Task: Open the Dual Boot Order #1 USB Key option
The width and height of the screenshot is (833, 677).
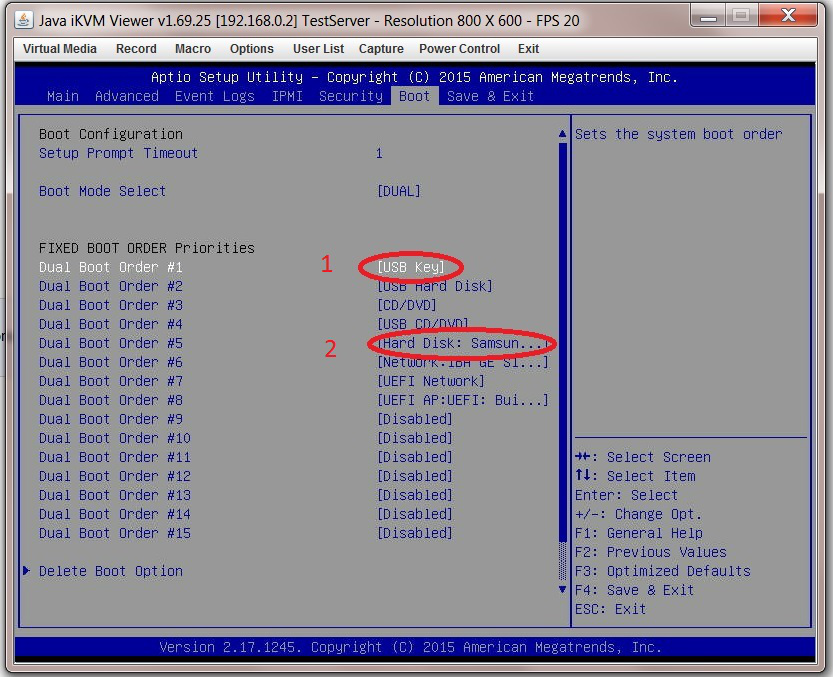Action: click(x=410, y=267)
